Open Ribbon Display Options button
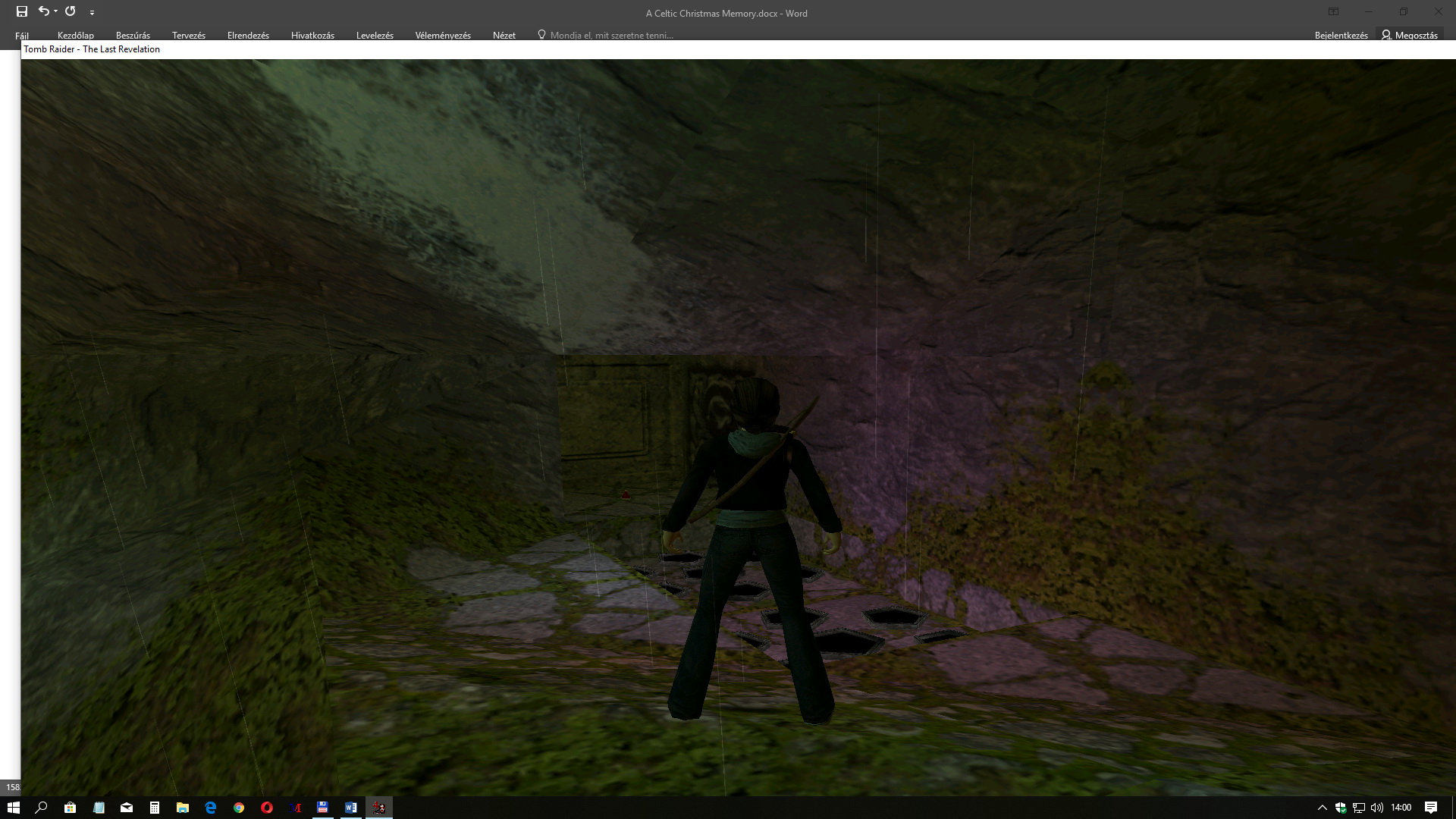The image size is (1456, 819). coord(1333,12)
